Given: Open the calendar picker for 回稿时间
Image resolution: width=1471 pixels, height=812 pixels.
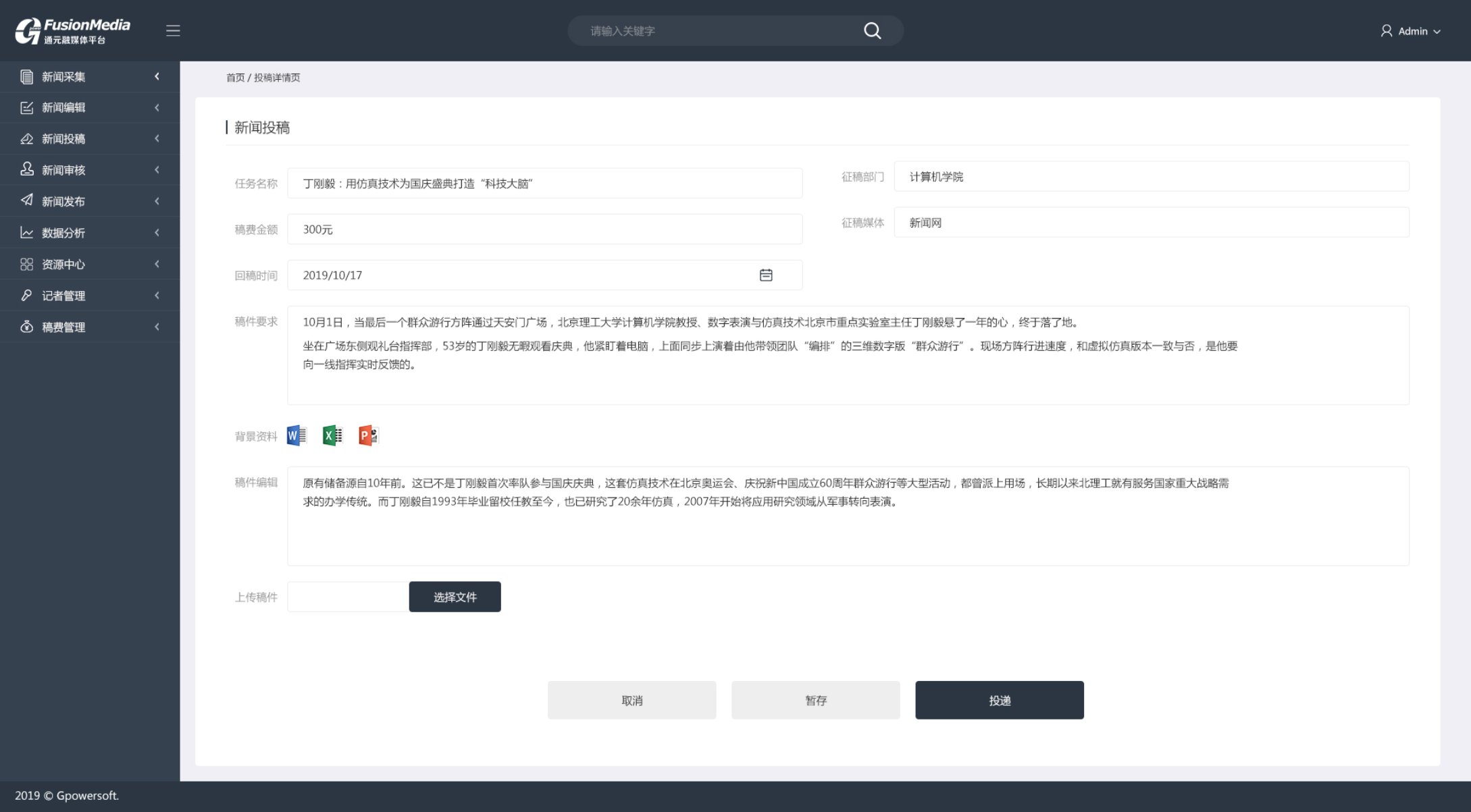Looking at the screenshot, I should point(766,274).
